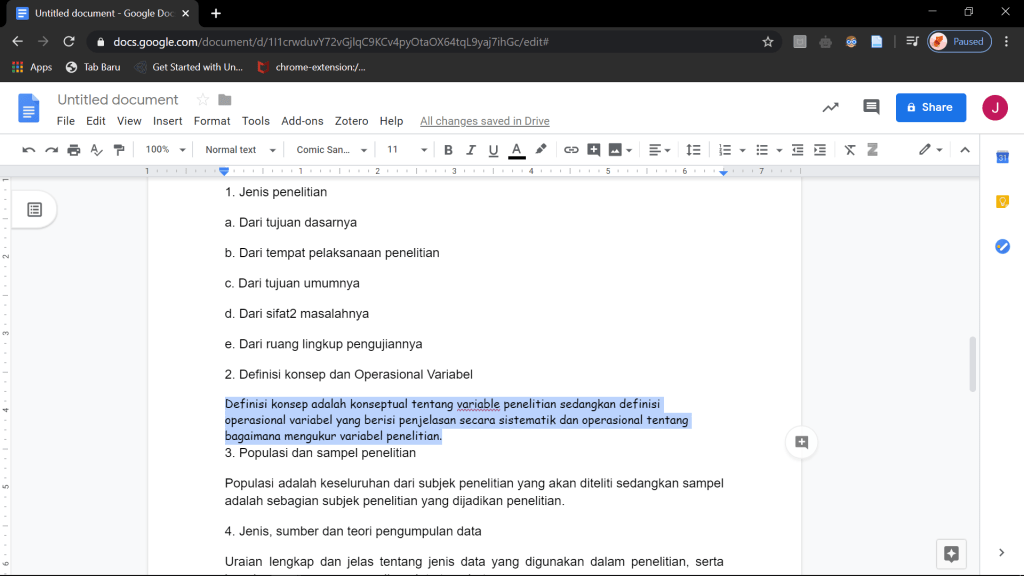
Task: Select the Paint format tool
Action: click(x=120, y=150)
